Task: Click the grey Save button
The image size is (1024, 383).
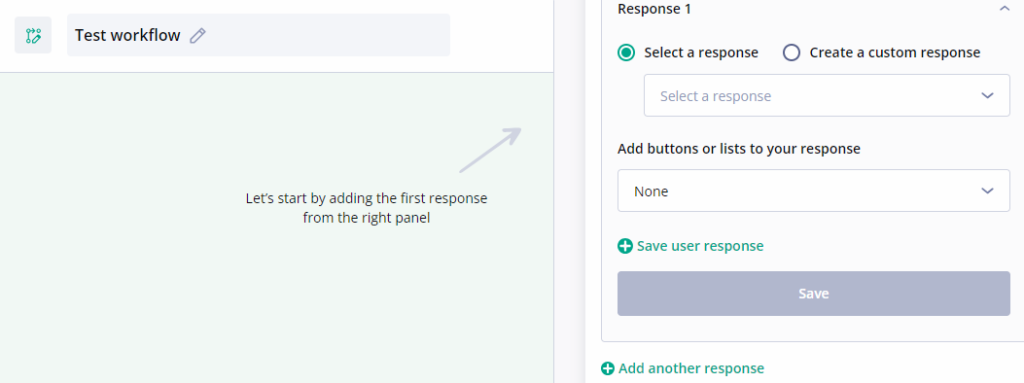Action: (814, 293)
